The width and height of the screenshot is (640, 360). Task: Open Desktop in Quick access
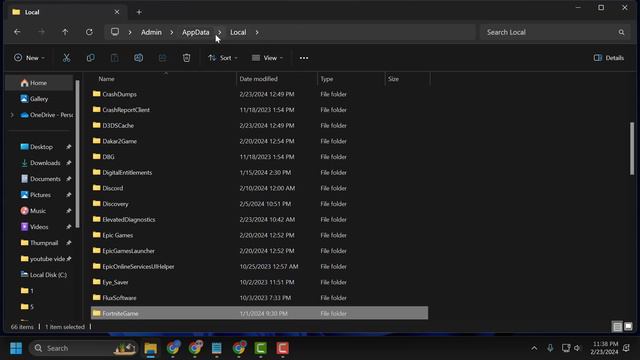click(x=40, y=147)
